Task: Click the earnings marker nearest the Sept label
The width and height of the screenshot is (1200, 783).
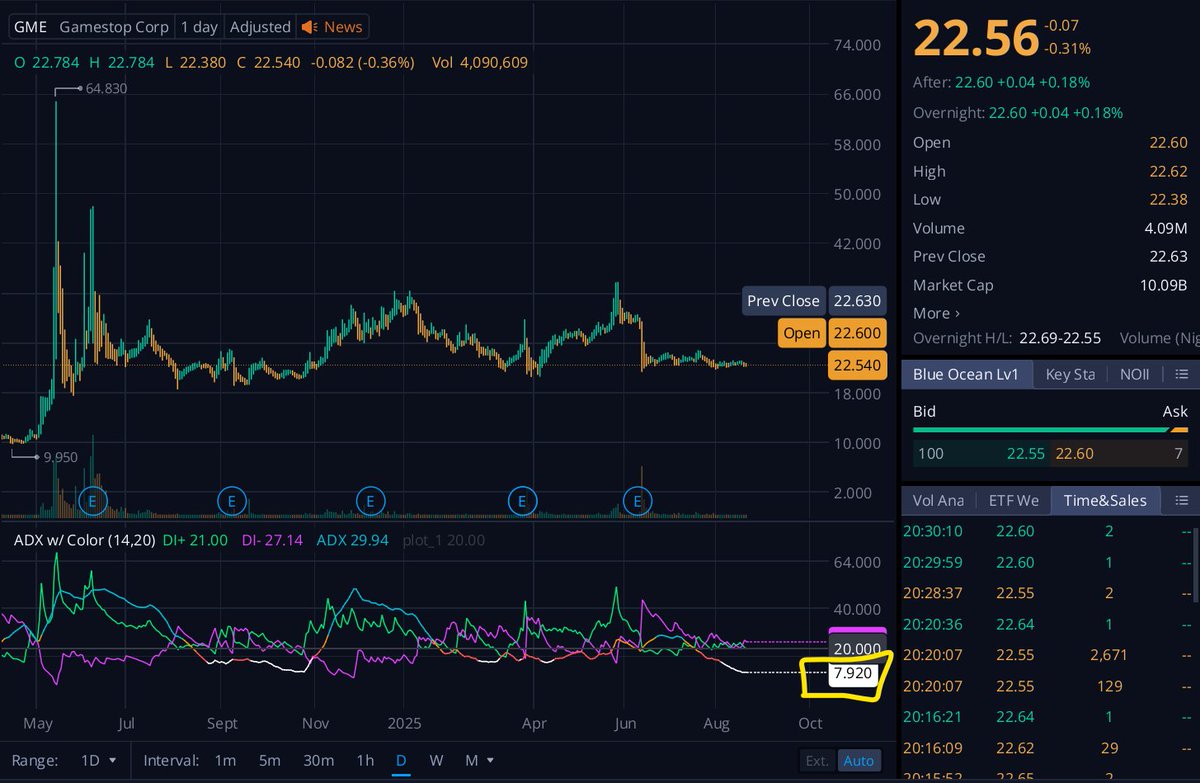Action: coord(232,500)
